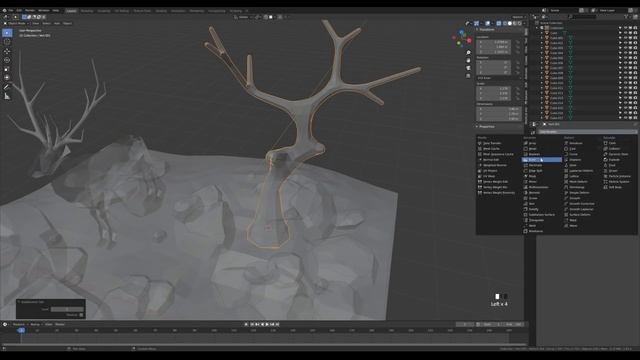The width and height of the screenshot is (640, 360).
Task: Switch perspective/orthographic view gizmo
Action: pyautogui.click(x=468, y=76)
